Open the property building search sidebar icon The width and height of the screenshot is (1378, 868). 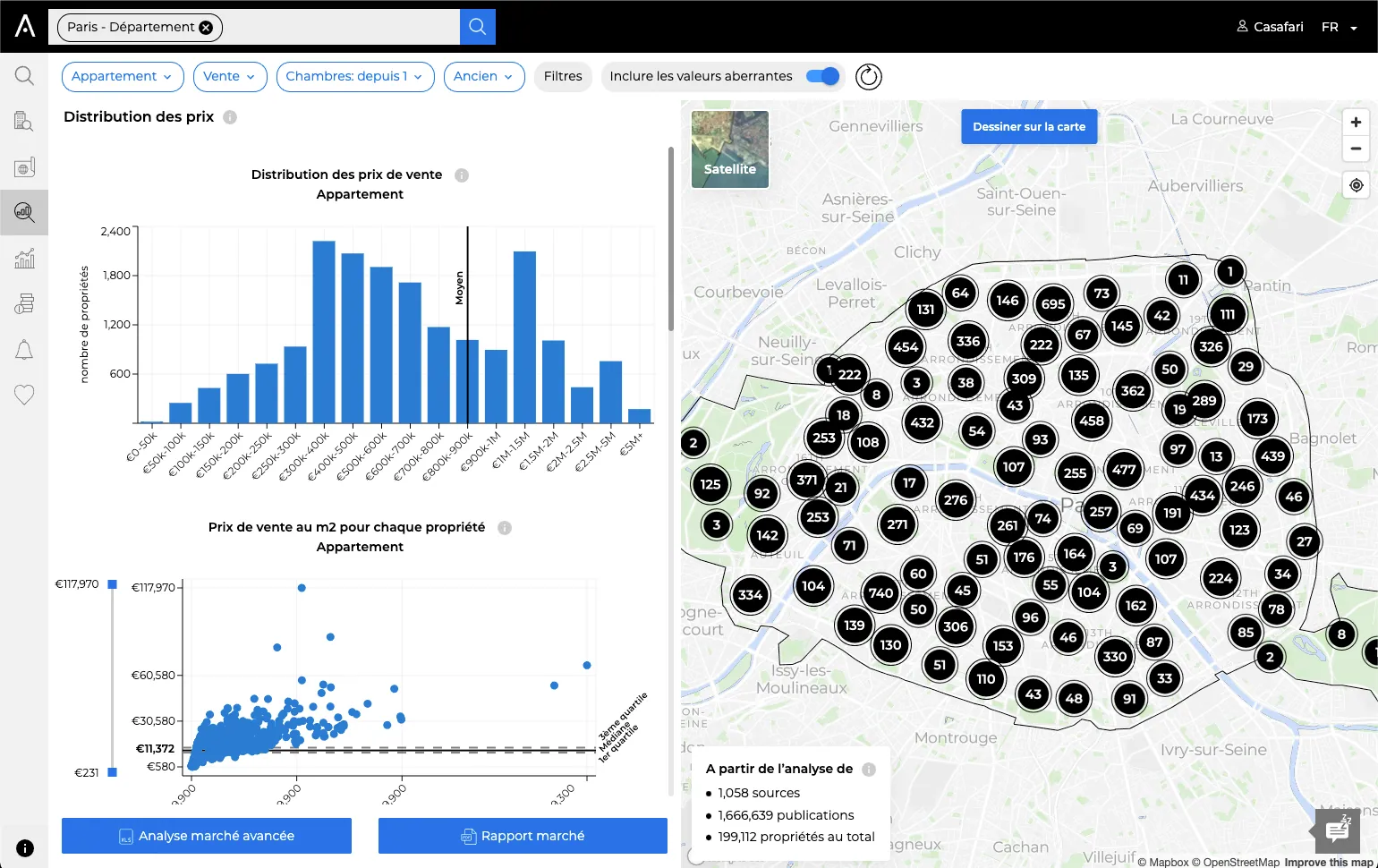pos(24,122)
